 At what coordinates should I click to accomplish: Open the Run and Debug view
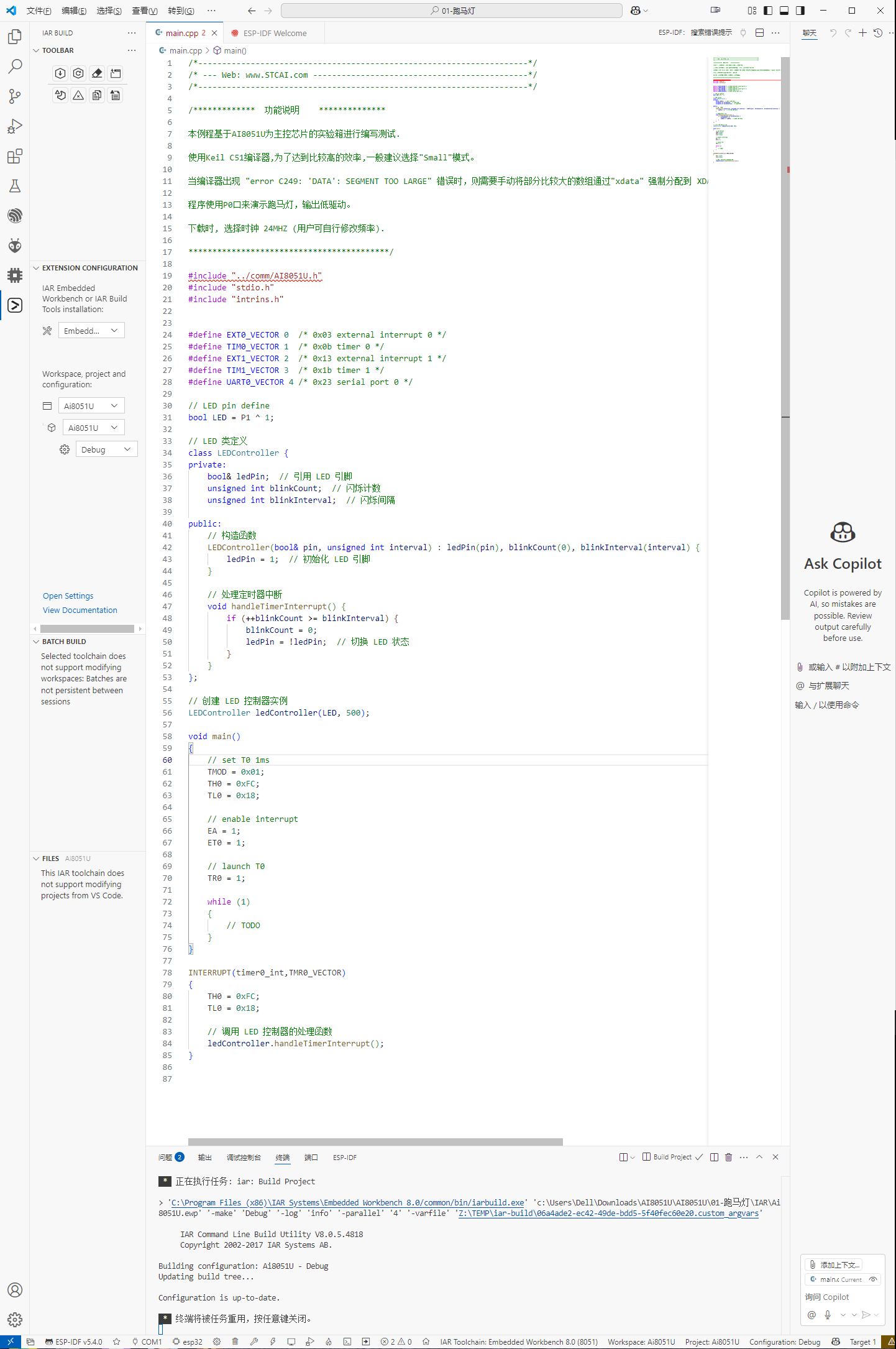click(15, 126)
